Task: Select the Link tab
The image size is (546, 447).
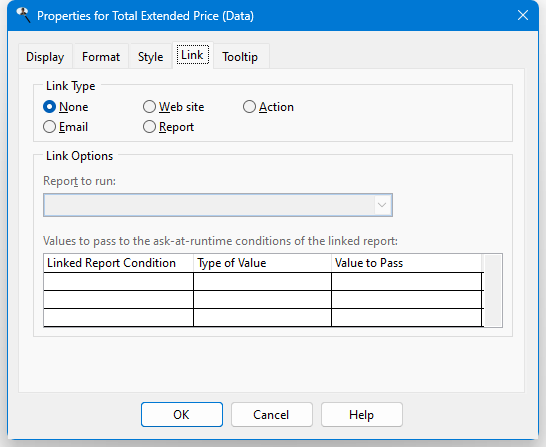Action: click(193, 55)
